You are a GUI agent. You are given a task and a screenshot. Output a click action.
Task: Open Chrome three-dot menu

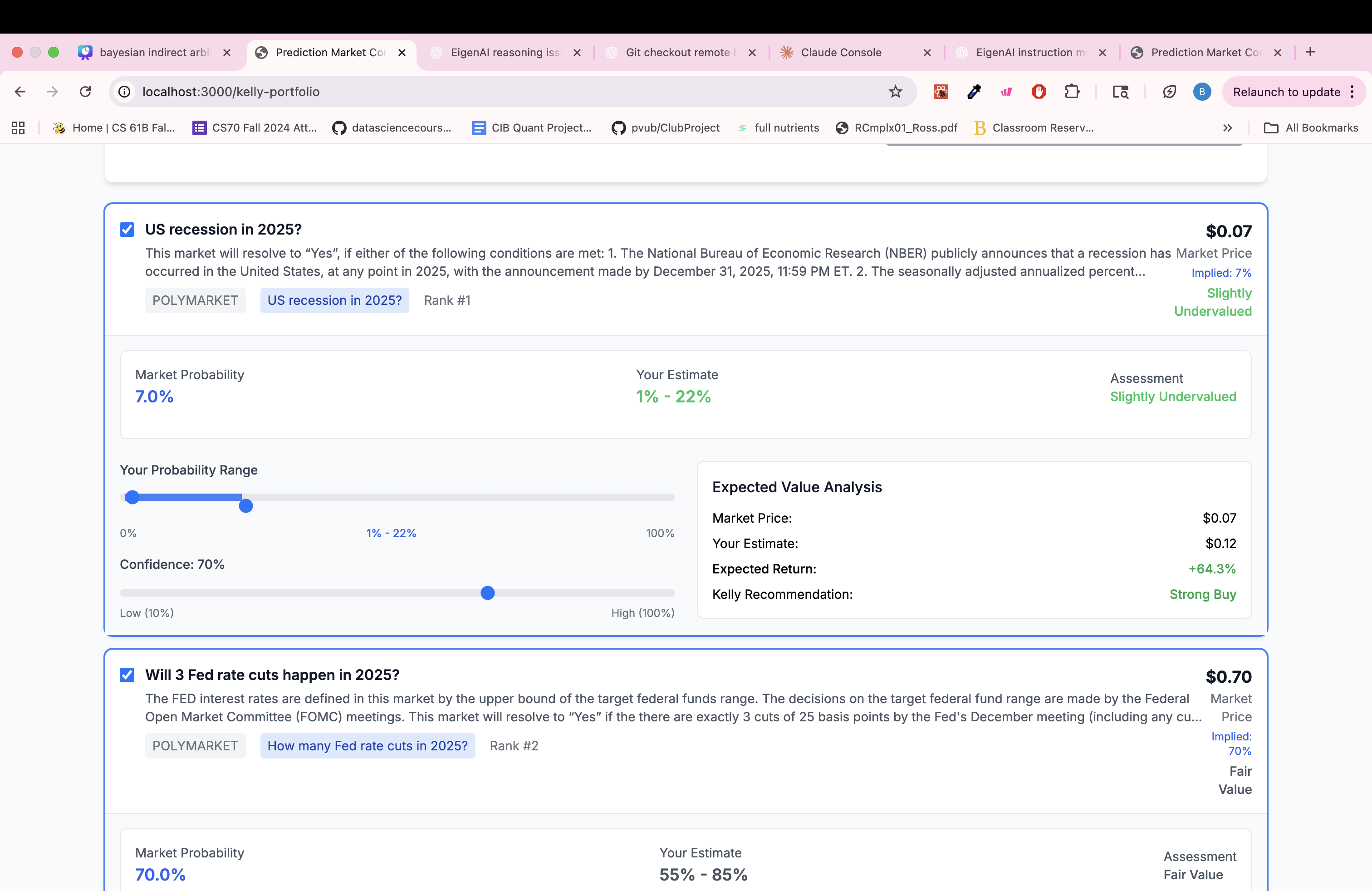pyautogui.click(x=1352, y=92)
